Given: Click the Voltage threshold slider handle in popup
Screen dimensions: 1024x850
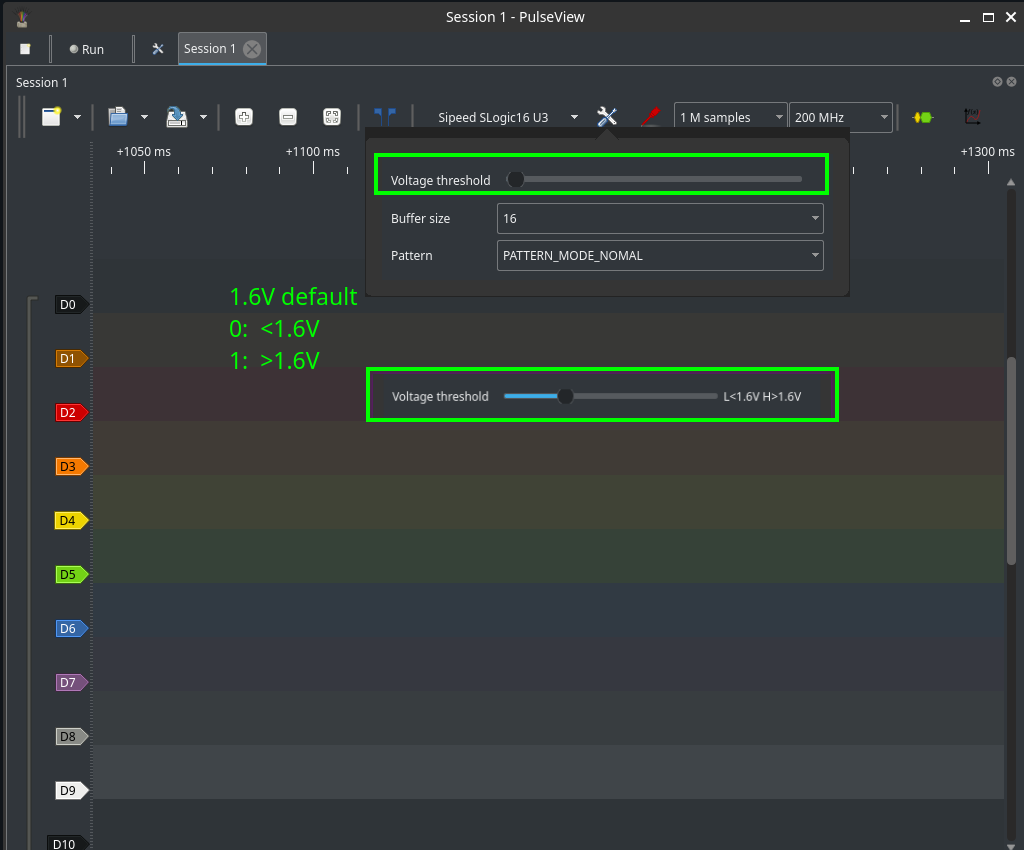Looking at the screenshot, I should 516,180.
